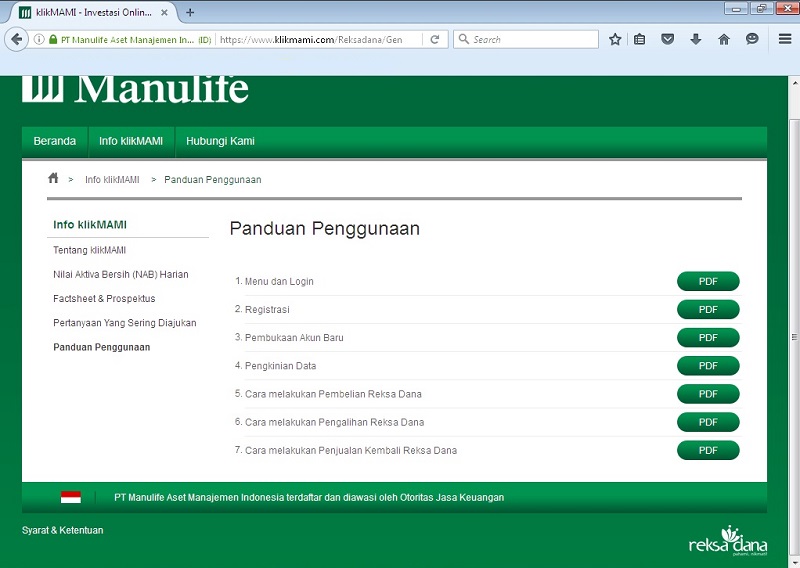
Task: Open the Hello chat smiley icon
Action: [x=752, y=39]
